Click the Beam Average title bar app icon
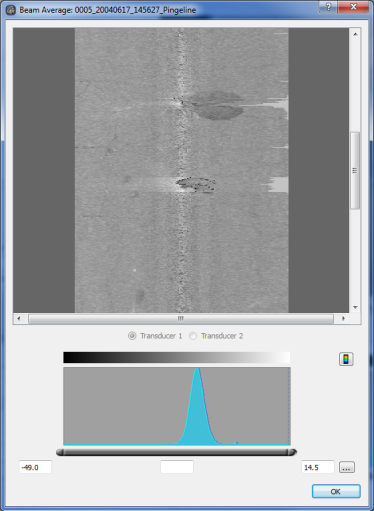The image size is (374, 511). (11, 10)
